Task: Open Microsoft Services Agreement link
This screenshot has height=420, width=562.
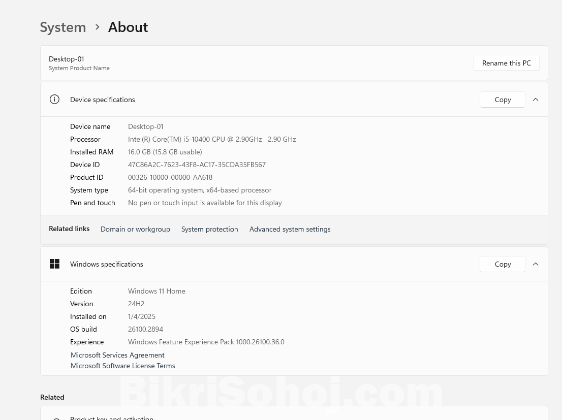Action: [118, 355]
